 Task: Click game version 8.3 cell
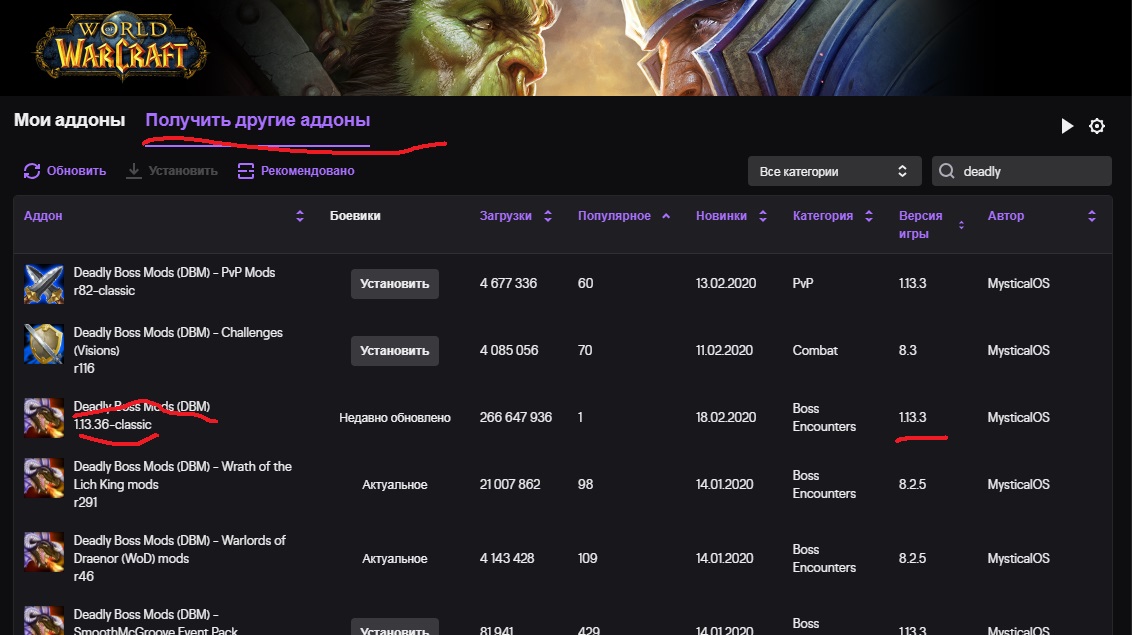tap(907, 350)
